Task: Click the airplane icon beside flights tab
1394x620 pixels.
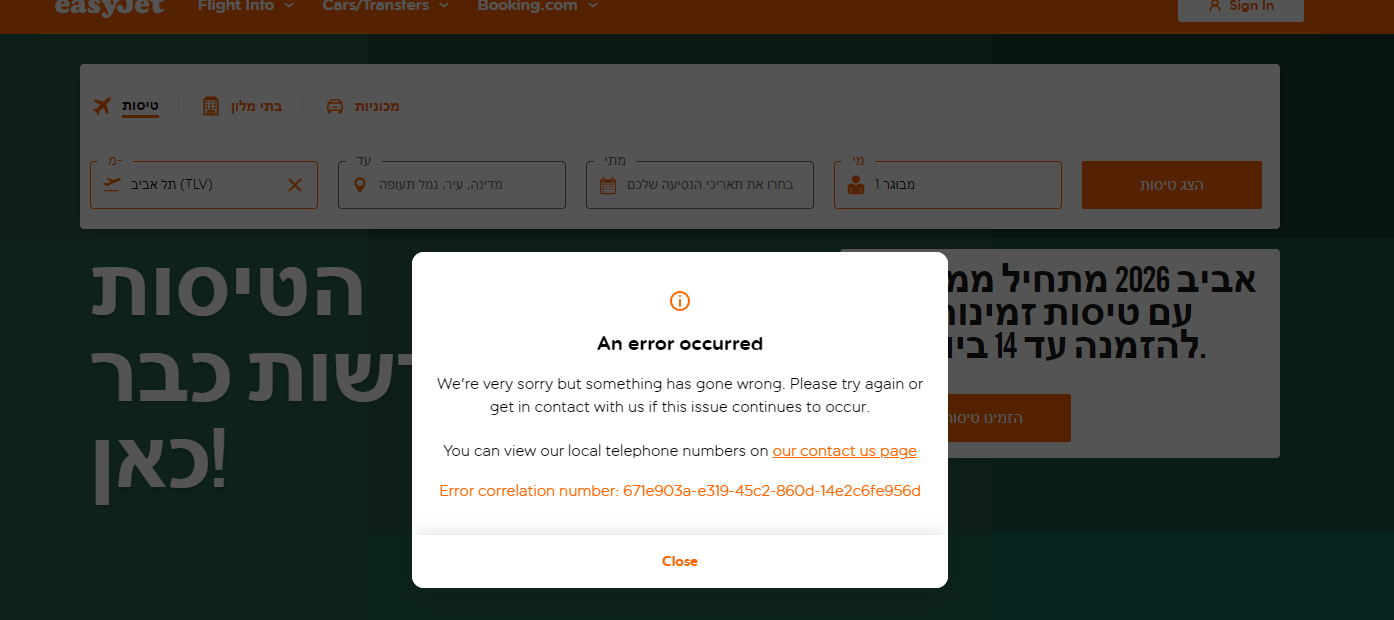Action: 101,106
